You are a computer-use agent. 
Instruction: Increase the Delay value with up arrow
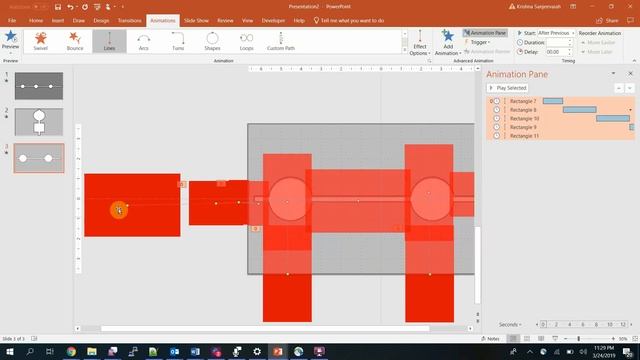pos(570,50)
